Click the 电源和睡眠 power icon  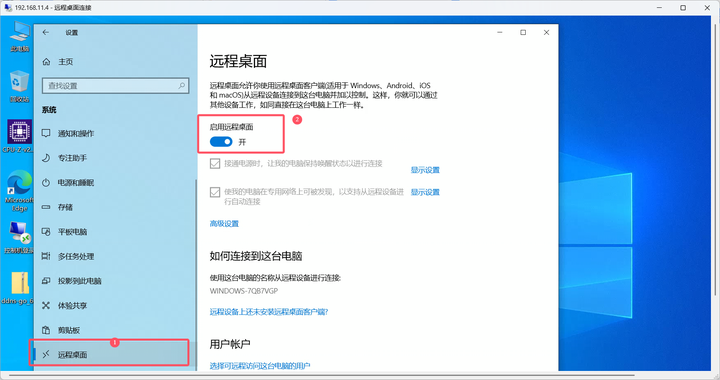click(46, 183)
